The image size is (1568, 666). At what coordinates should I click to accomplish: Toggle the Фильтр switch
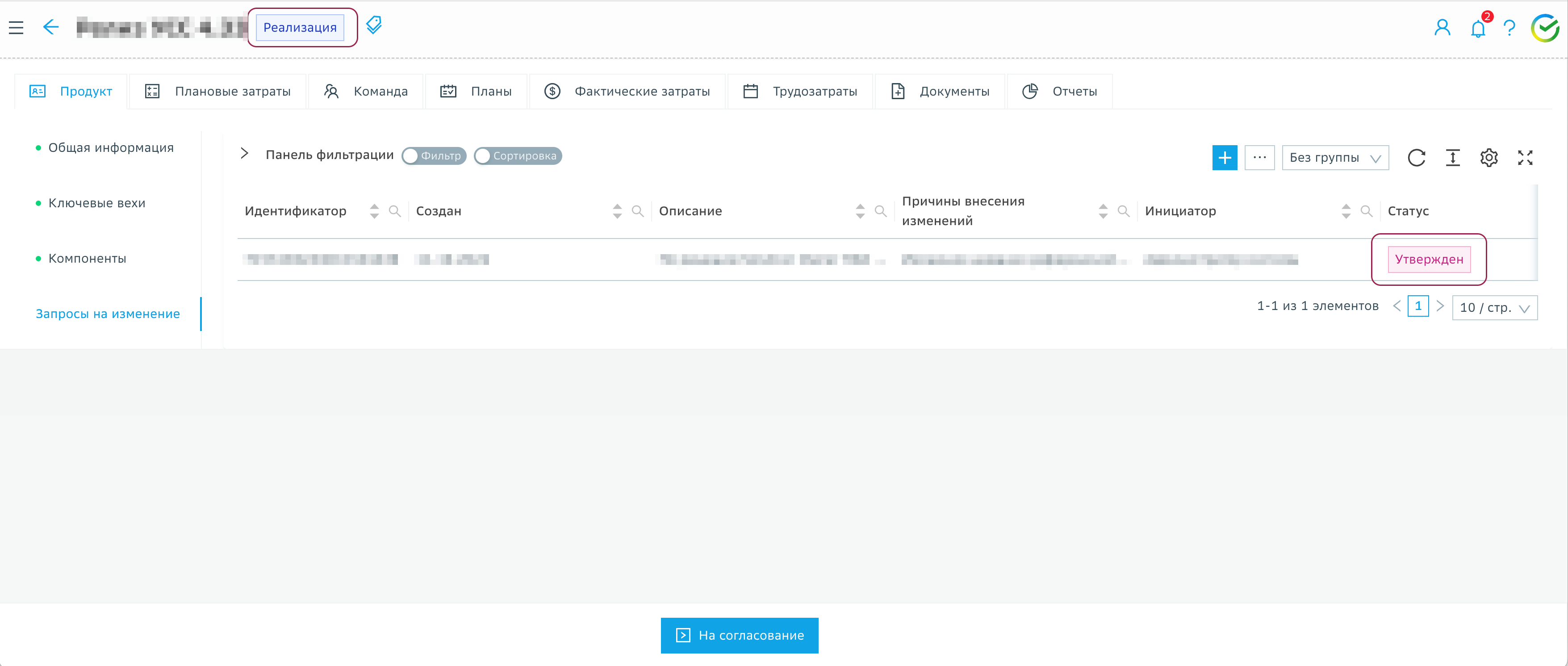tap(433, 156)
